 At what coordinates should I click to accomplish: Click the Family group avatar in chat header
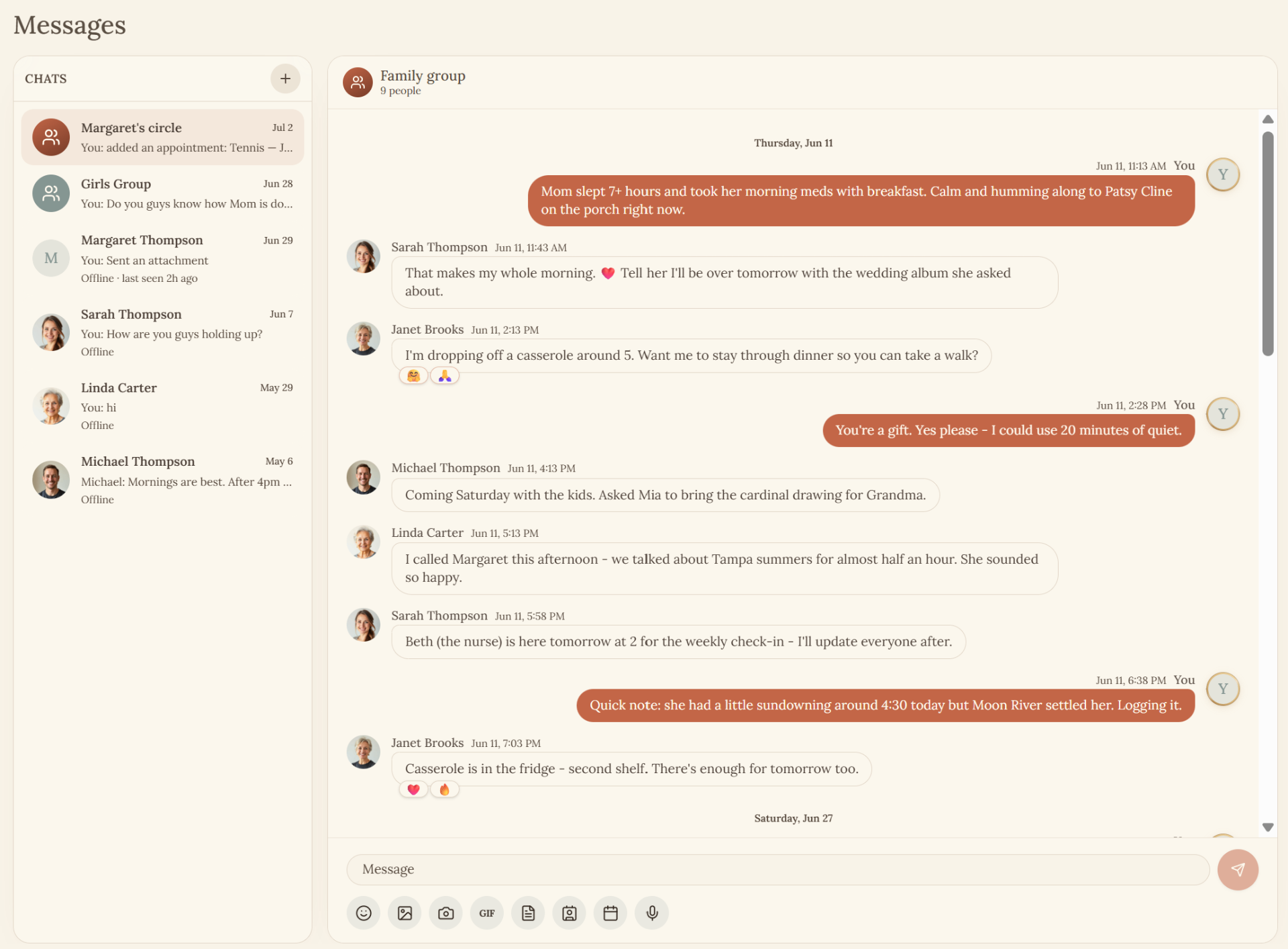pos(358,82)
